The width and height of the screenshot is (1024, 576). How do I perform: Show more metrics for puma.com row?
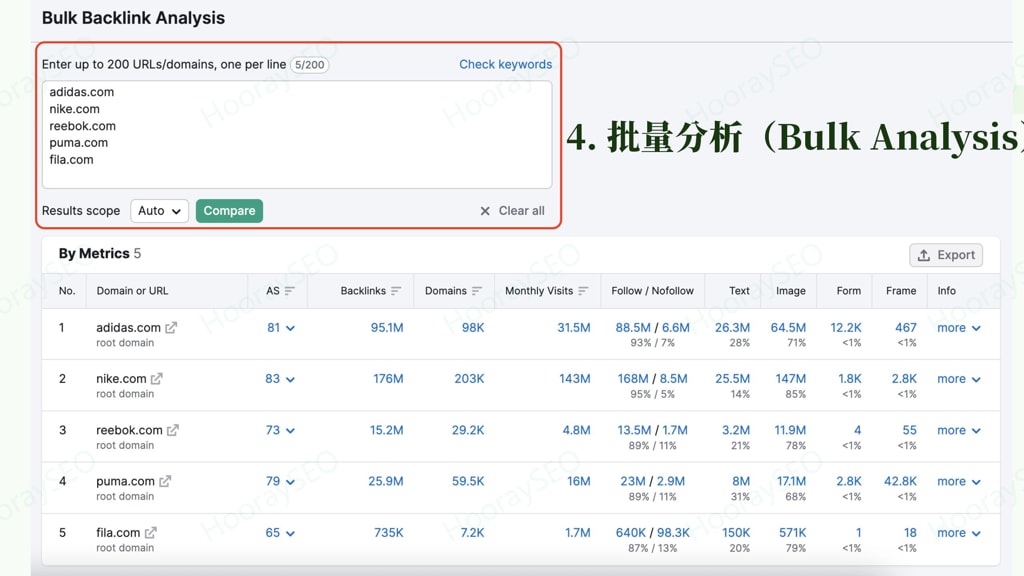[957, 481]
